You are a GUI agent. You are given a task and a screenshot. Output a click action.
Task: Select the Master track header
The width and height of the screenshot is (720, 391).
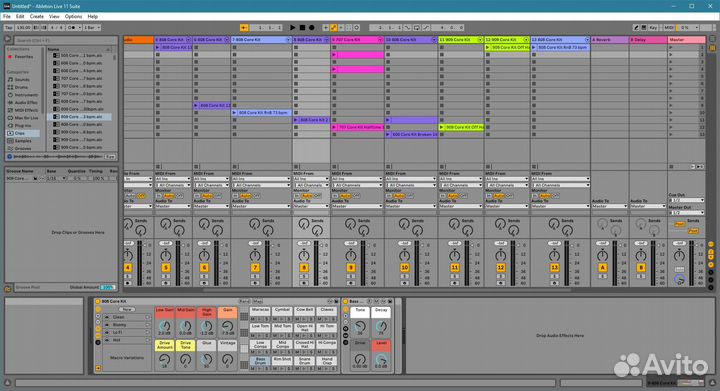tap(686, 40)
